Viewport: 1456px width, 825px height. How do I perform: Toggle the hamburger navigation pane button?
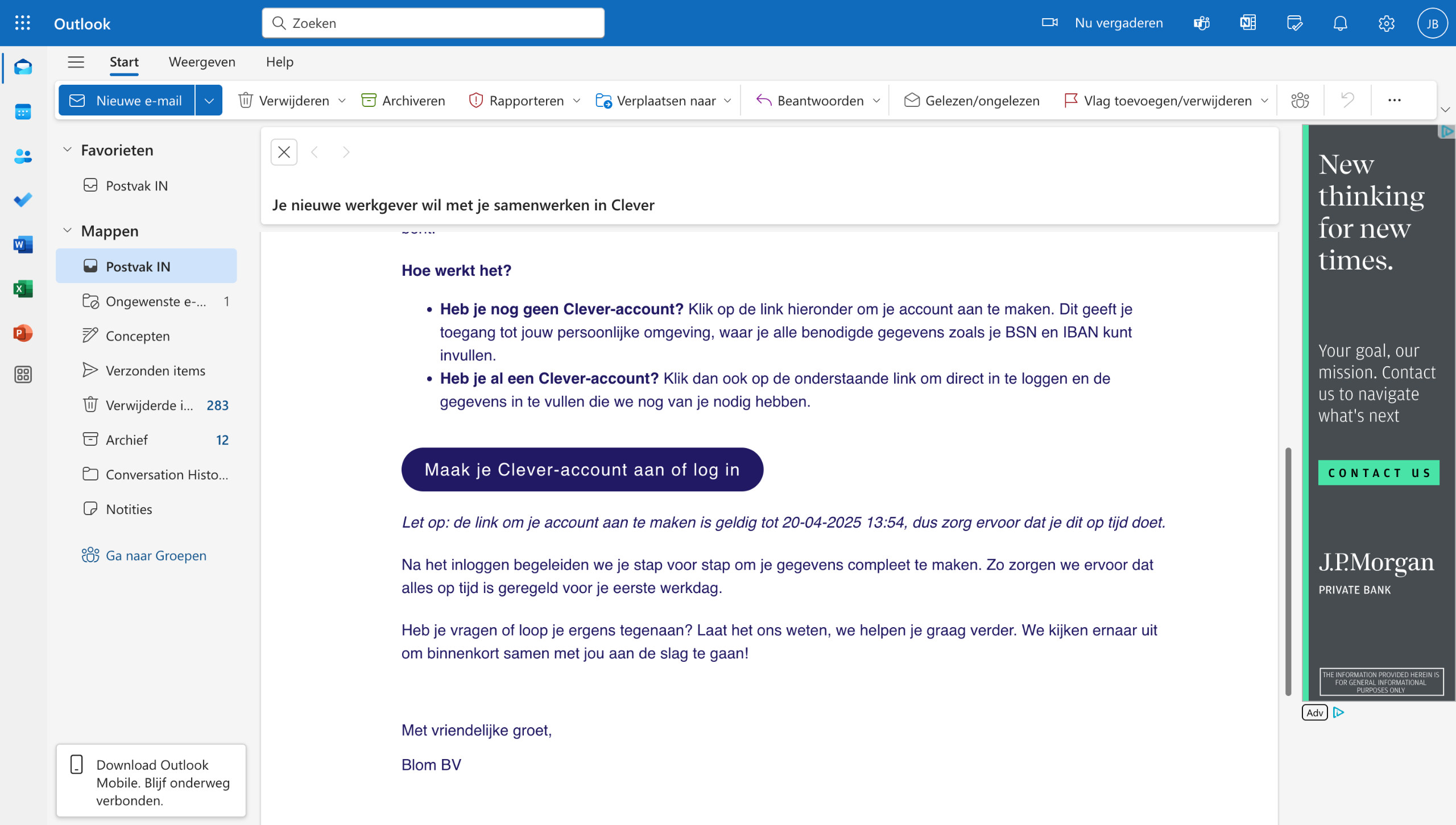pos(76,62)
